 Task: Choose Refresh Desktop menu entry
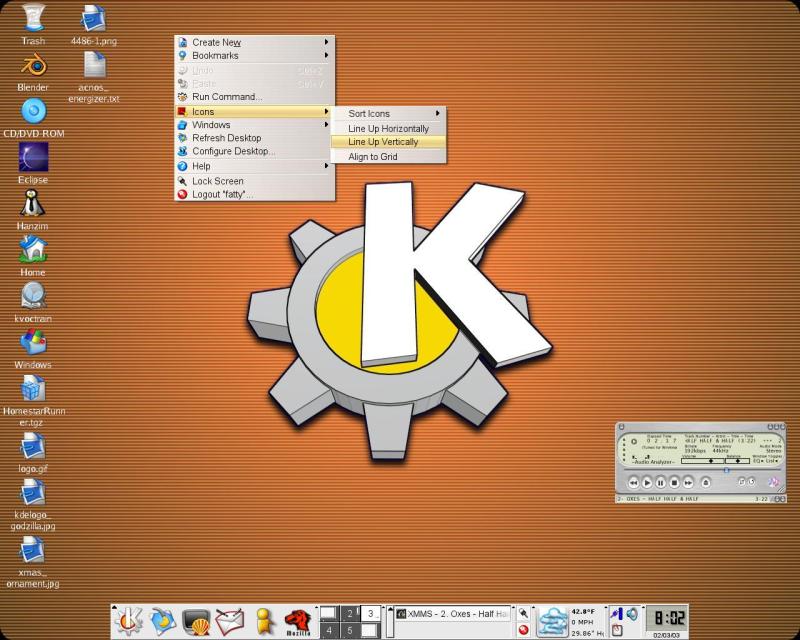[255, 138]
